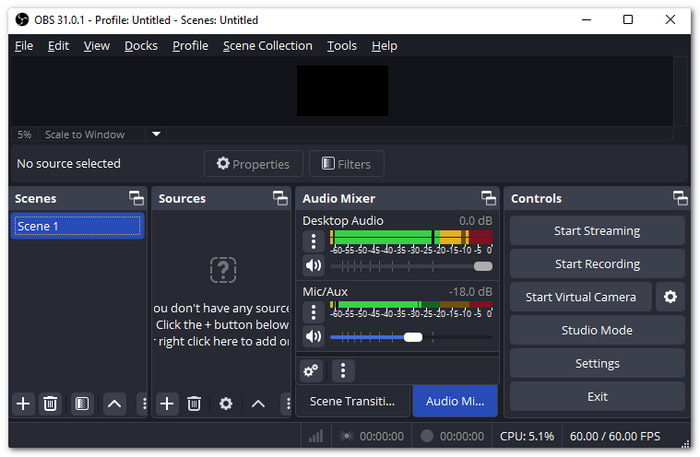Float the Sources dock with undock icon
This screenshot has width=700, height=457.
pos(280,198)
